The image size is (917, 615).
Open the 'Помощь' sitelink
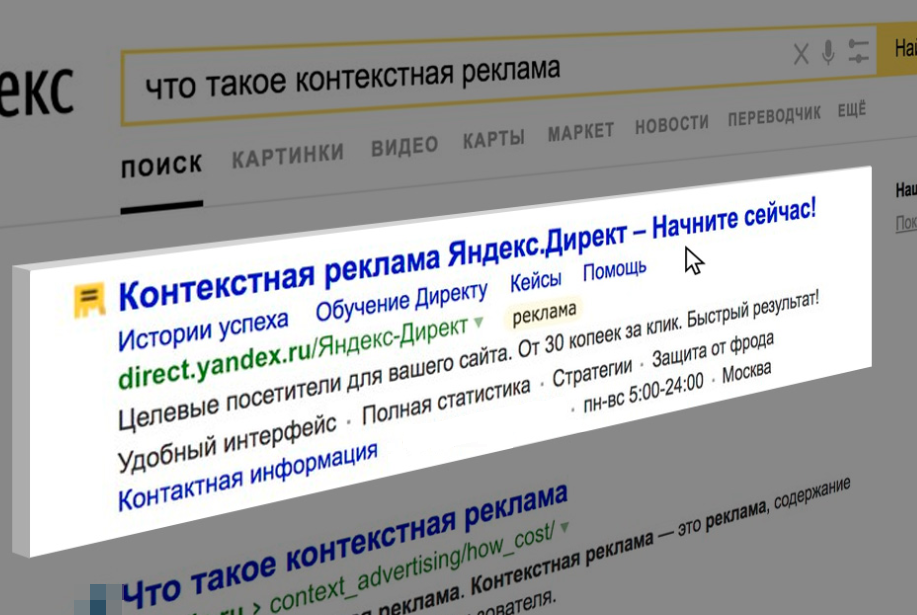(x=615, y=270)
